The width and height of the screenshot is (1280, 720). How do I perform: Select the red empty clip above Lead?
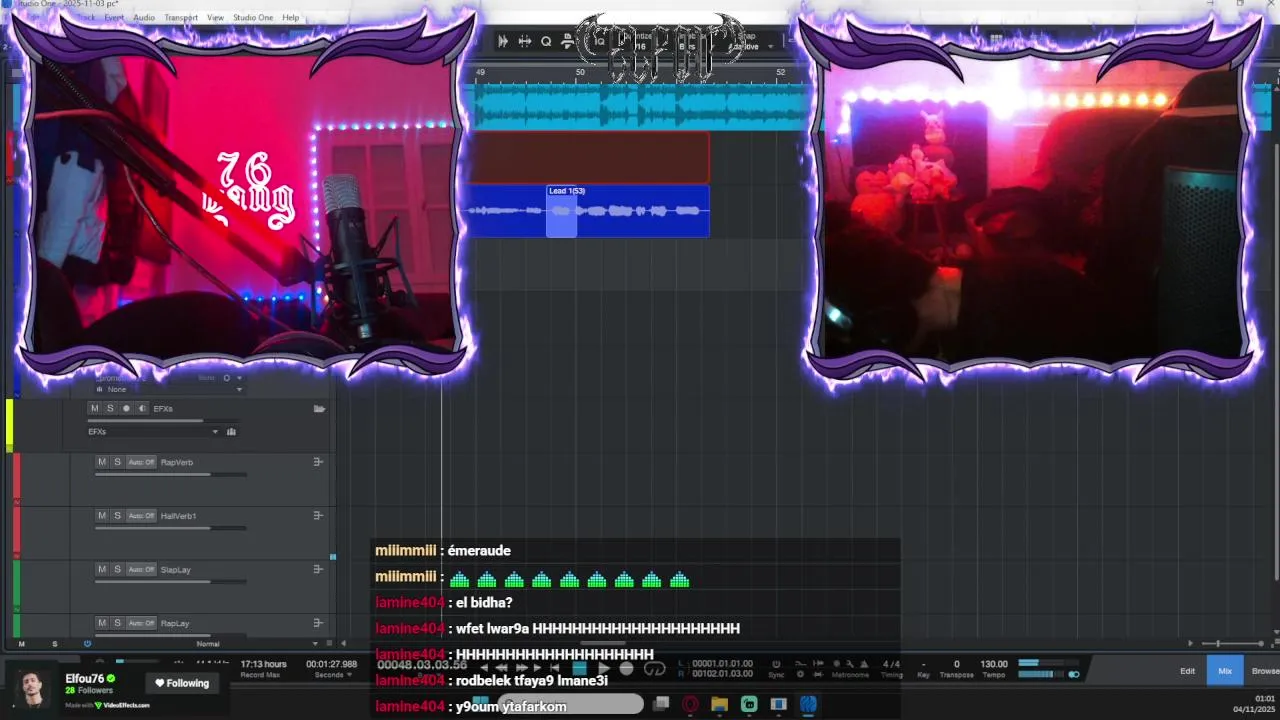(x=588, y=157)
